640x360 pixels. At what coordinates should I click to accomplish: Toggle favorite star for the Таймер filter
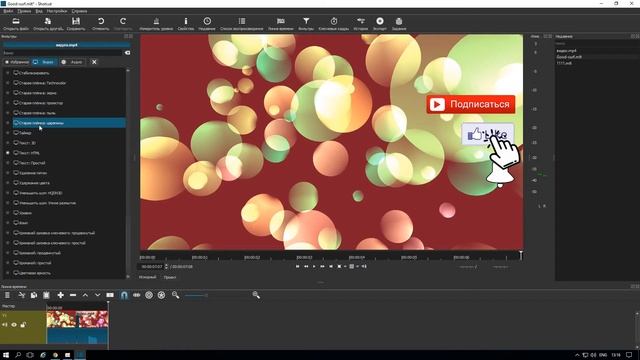(x=7, y=133)
